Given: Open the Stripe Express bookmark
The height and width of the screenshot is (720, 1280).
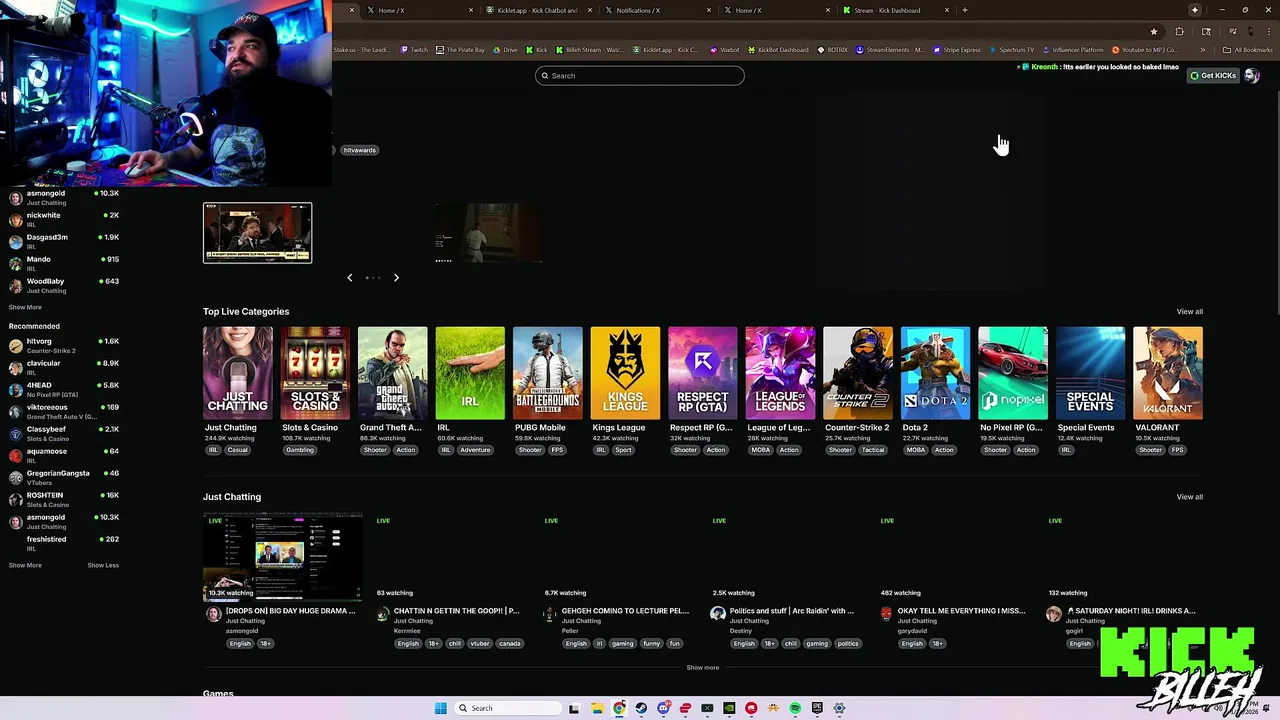Looking at the screenshot, I should (x=957, y=50).
